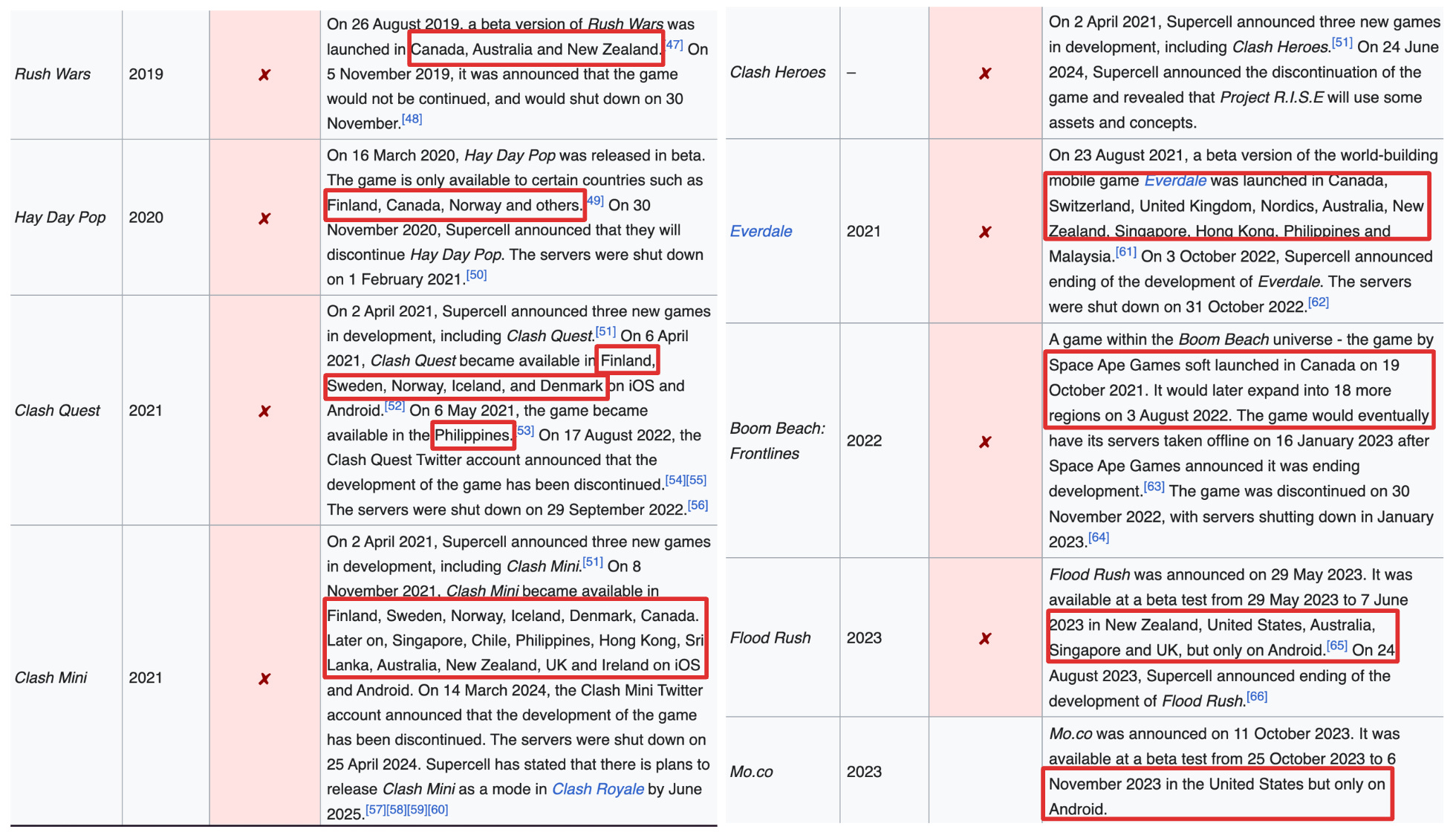Open citation [58] at end of Clash Mini row
Viewport: 1456px width, 835px height.
pyautogui.click(x=397, y=810)
